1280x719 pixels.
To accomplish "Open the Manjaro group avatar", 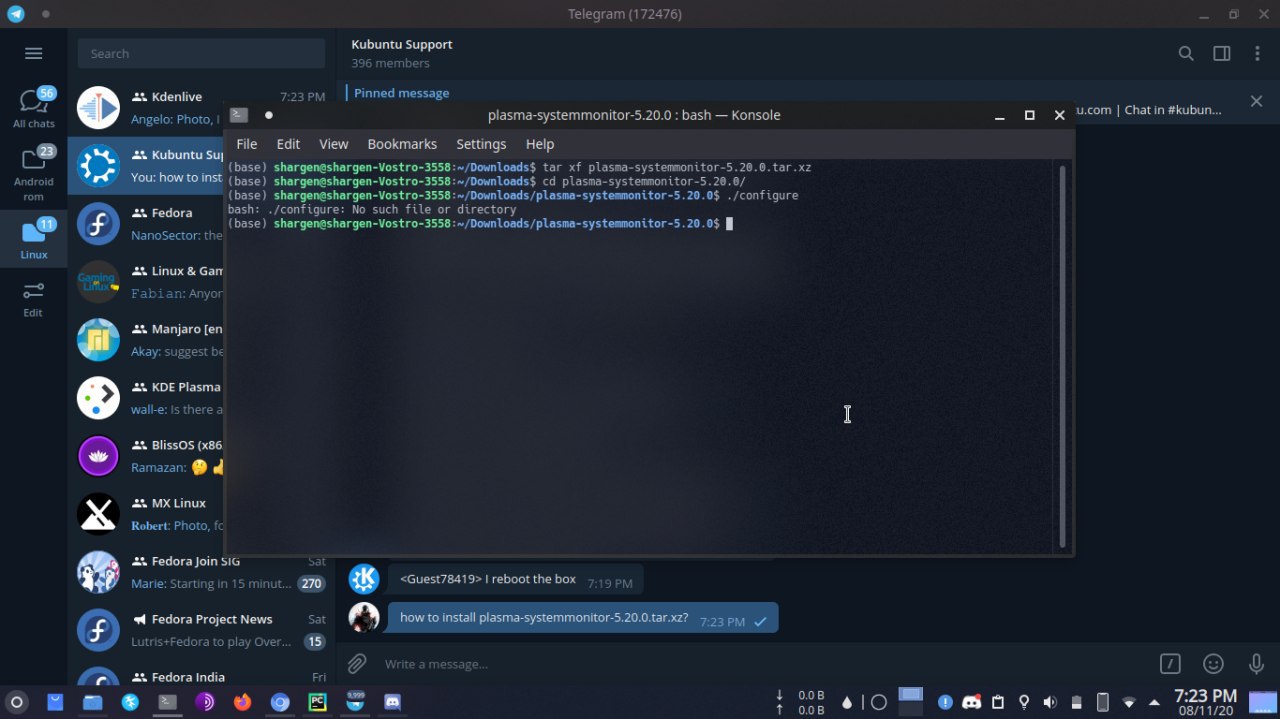I will 99,340.
